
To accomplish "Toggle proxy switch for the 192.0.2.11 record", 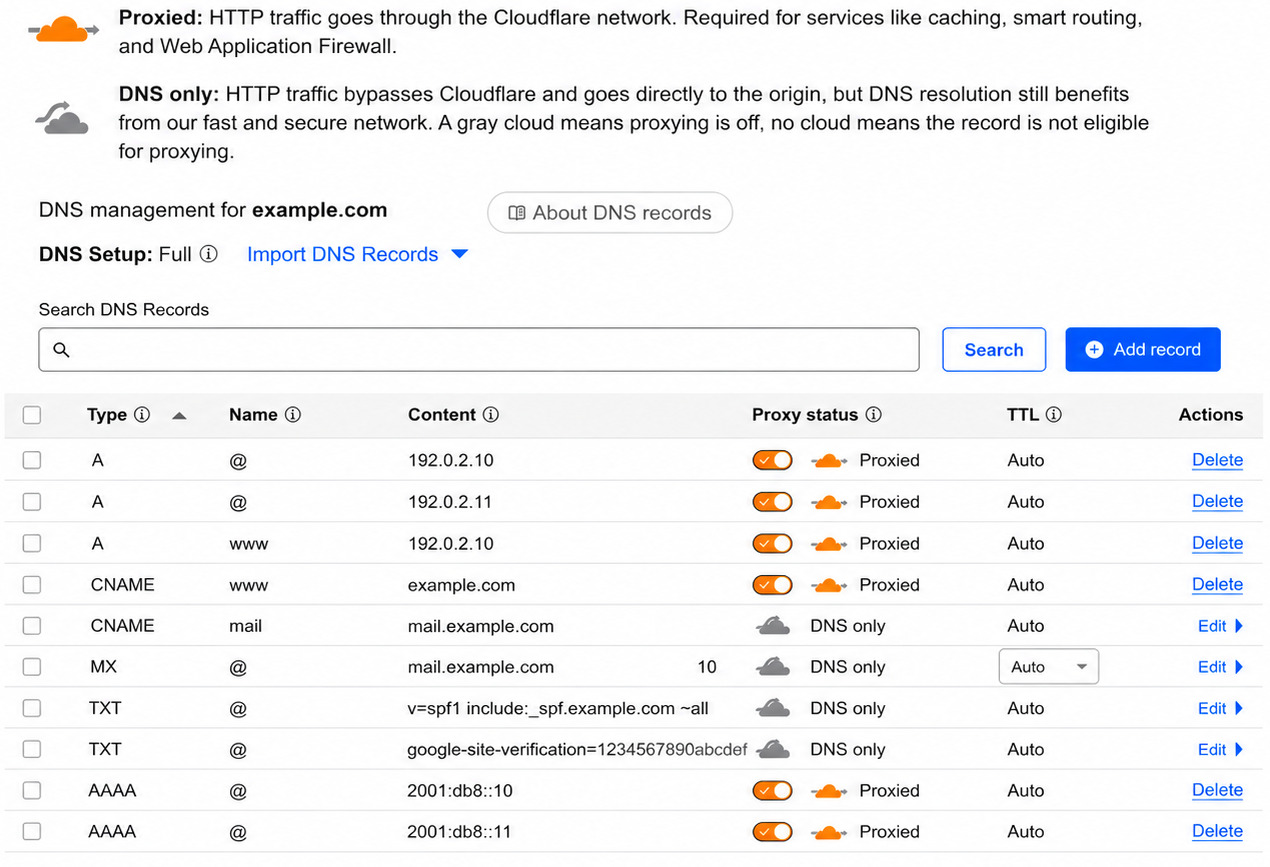I will [772, 502].
